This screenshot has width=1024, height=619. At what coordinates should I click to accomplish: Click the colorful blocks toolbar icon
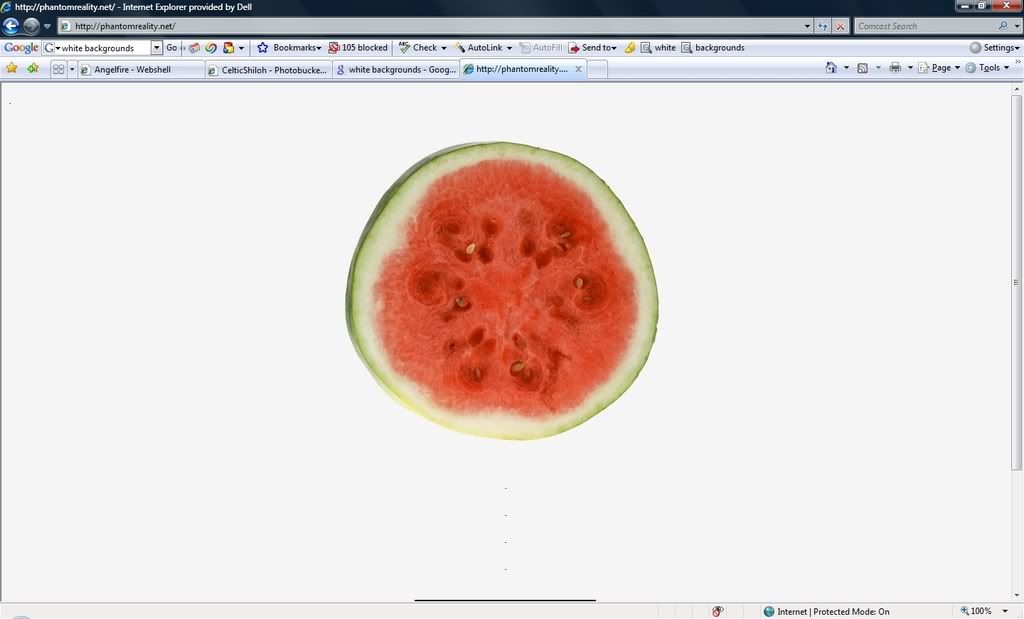tap(229, 48)
